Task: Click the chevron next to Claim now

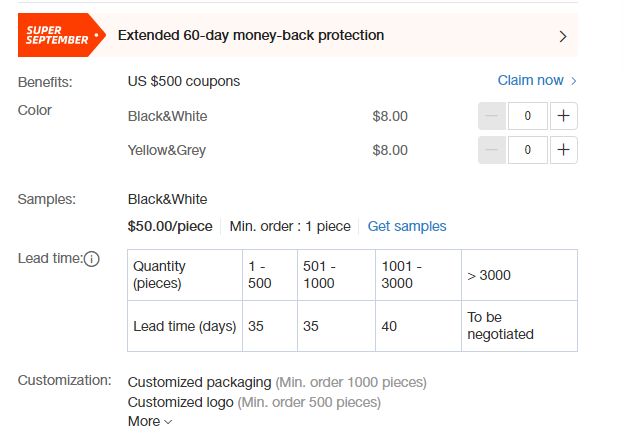Action: 573,81
